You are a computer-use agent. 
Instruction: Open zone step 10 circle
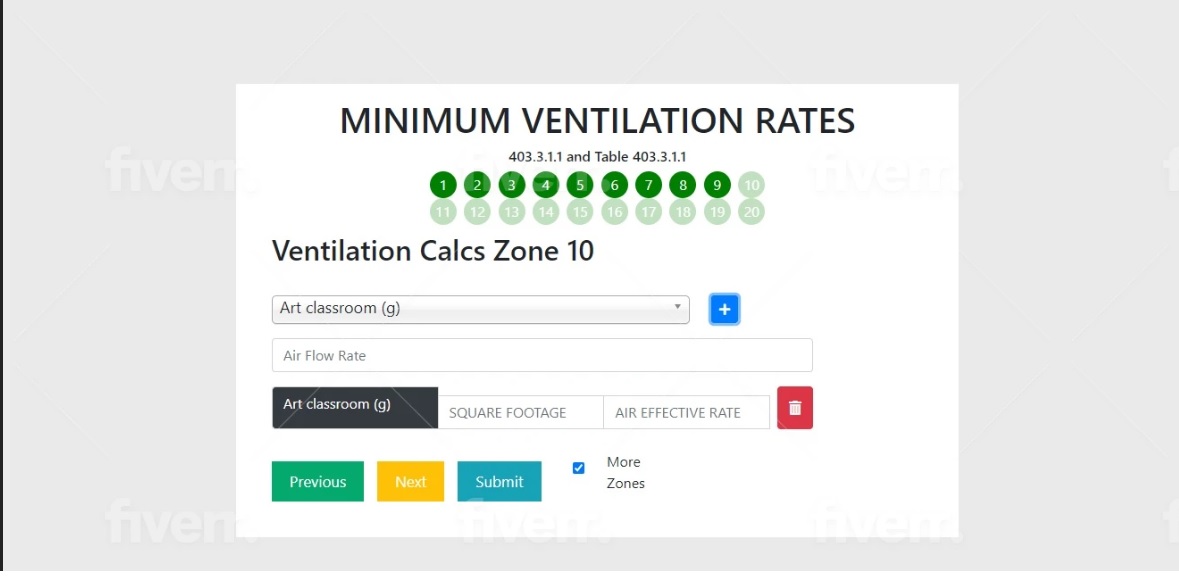tap(751, 184)
